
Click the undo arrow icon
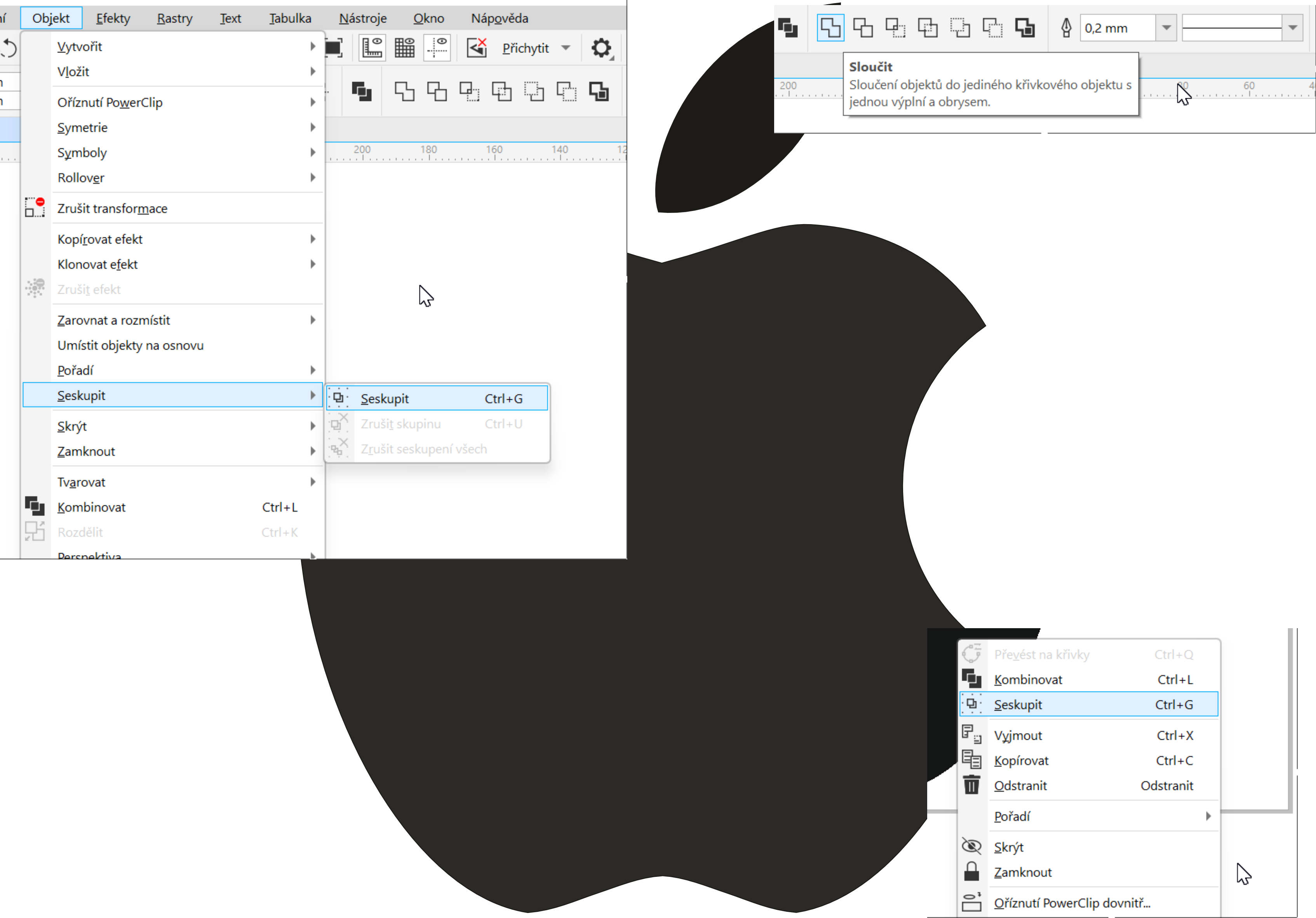pyautogui.click(x=9, y=48)
